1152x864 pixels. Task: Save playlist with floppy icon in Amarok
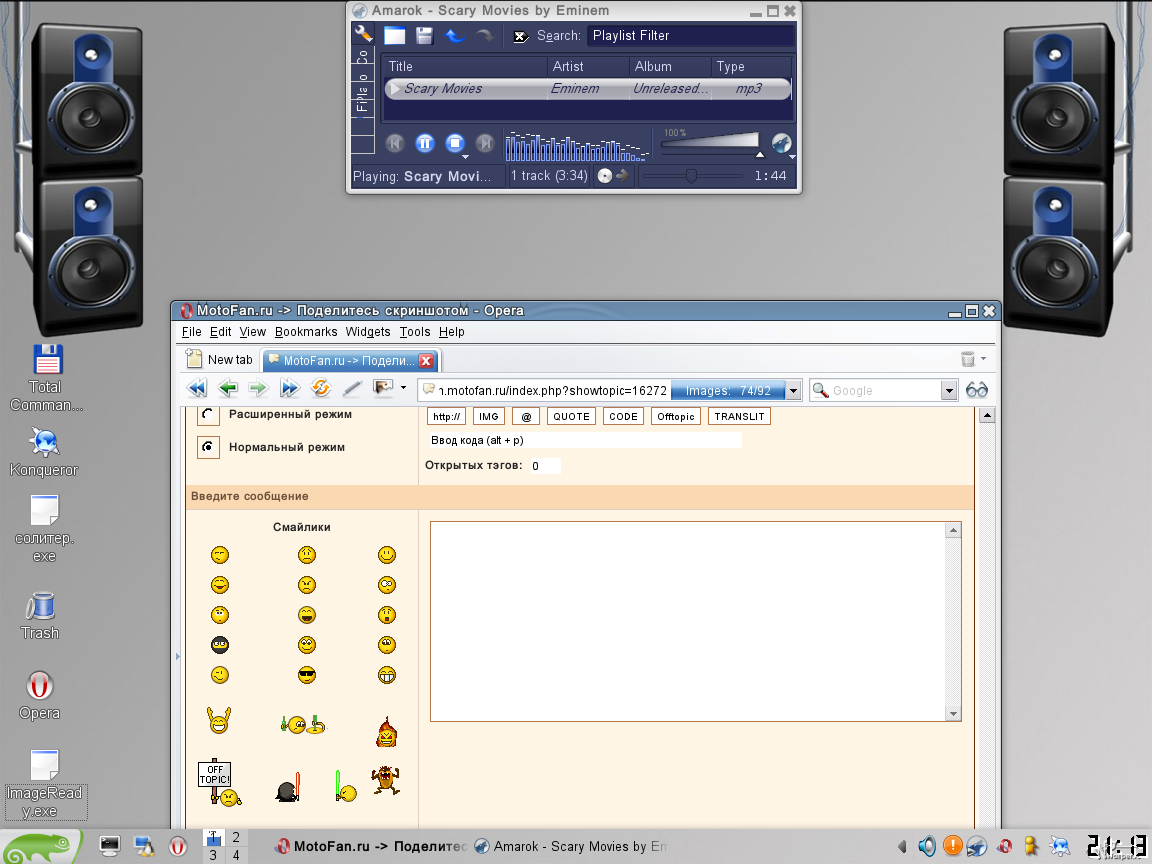(425, 35)
